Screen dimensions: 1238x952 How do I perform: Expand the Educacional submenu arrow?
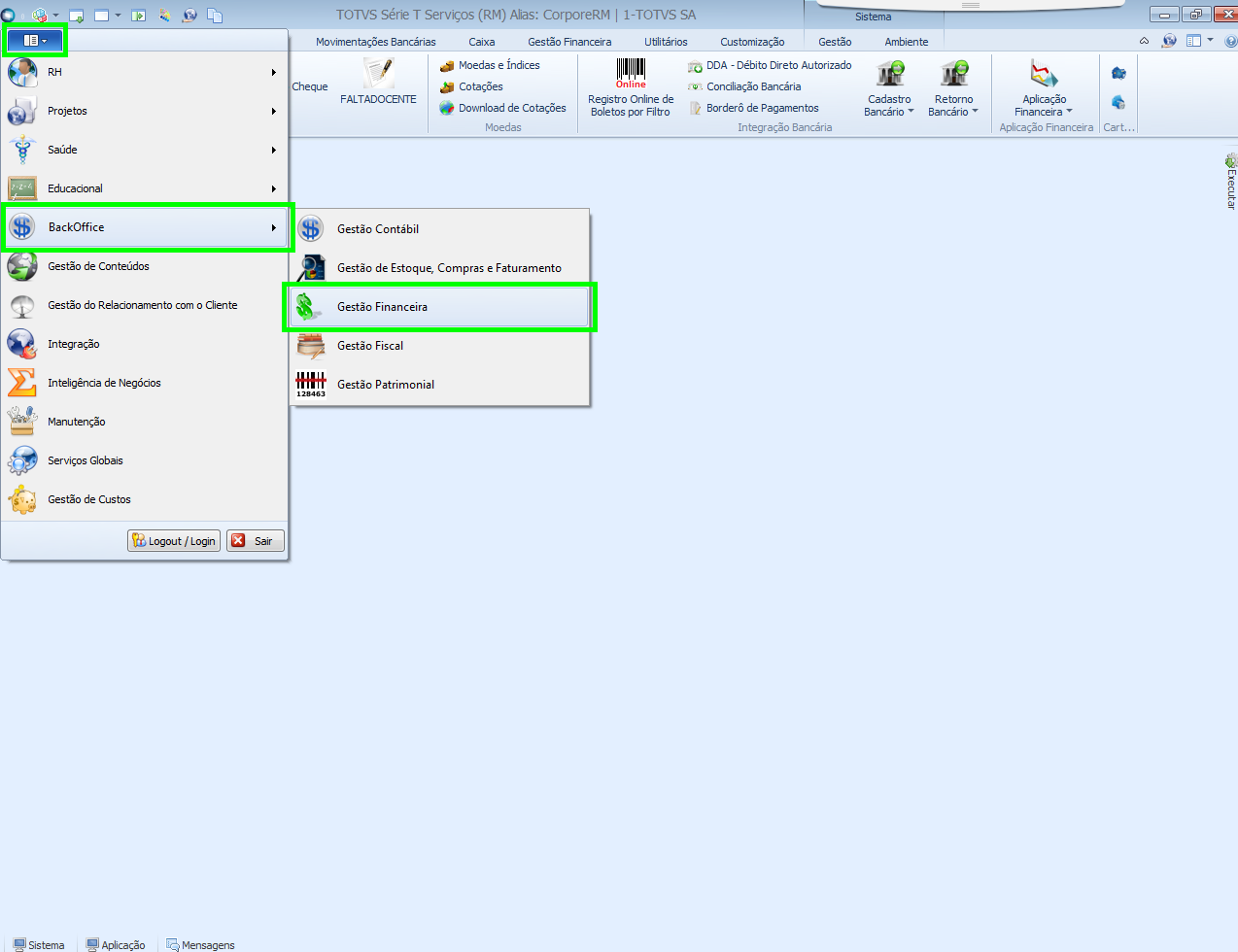(274, 189)
